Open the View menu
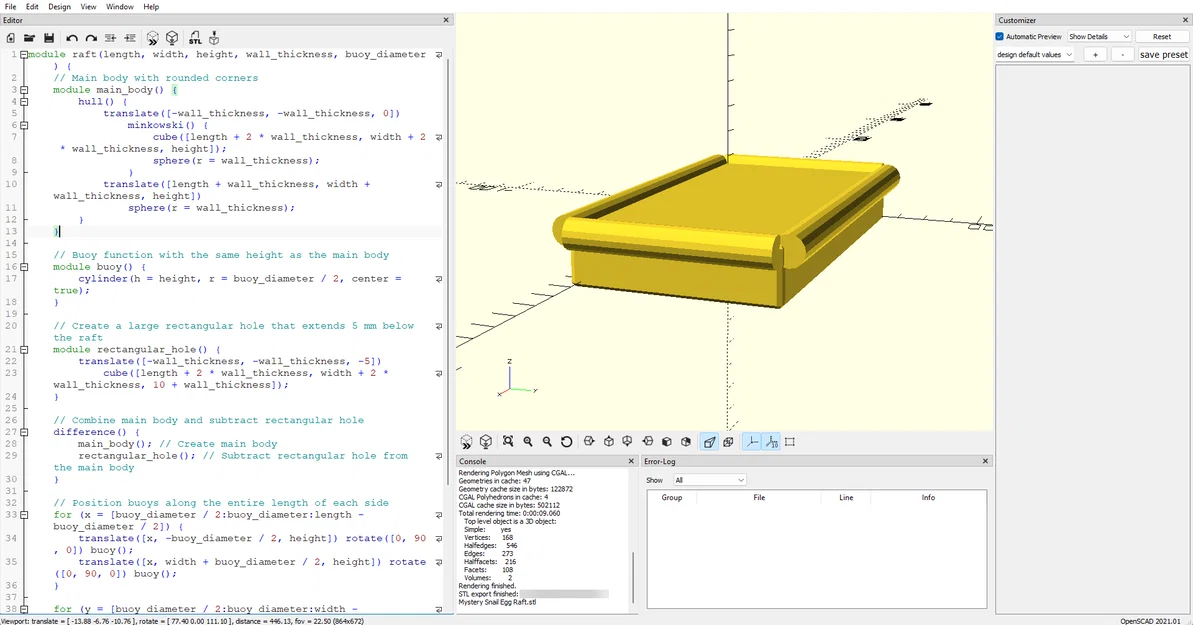 pos(88,7)
